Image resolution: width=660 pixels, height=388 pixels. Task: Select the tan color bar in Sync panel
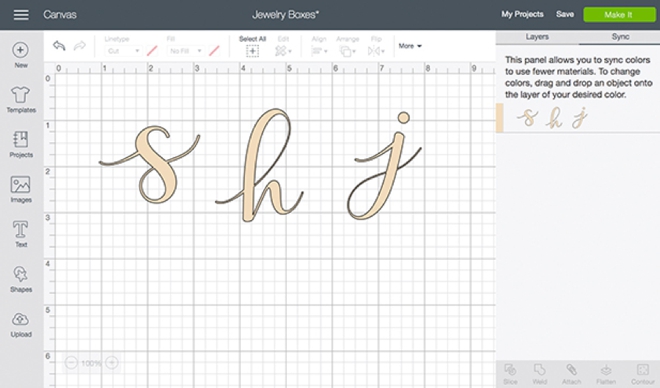point(500,118)
